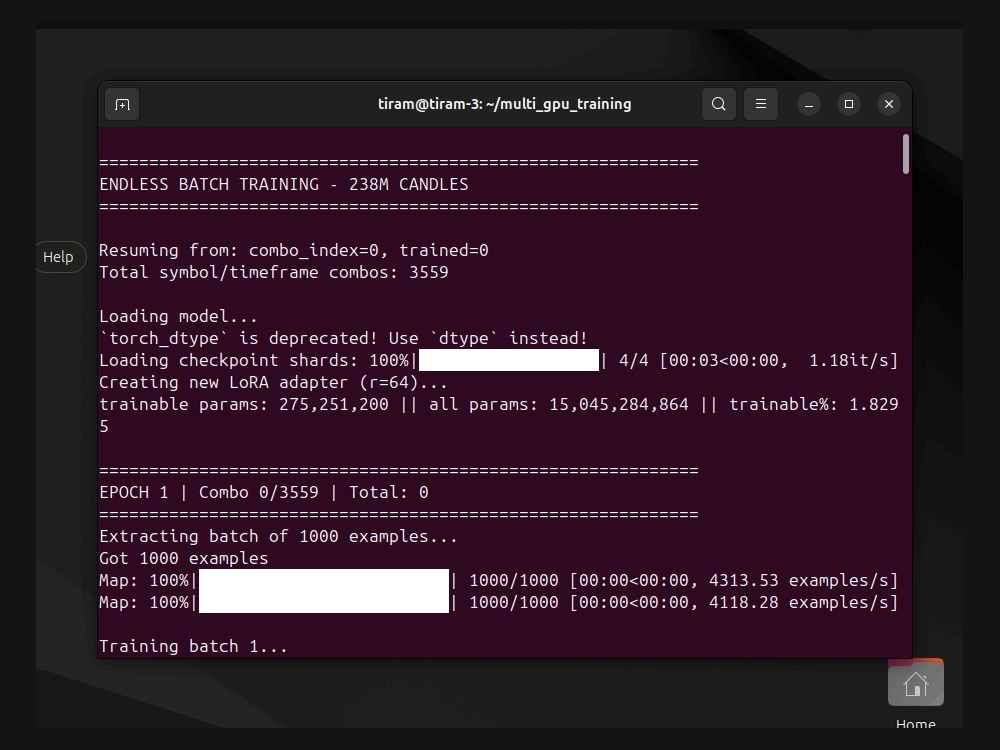Click the EPOCH 1 | Combo 0/3559 line
This screenshot has height=750, width=1000.
coord(264,492)
